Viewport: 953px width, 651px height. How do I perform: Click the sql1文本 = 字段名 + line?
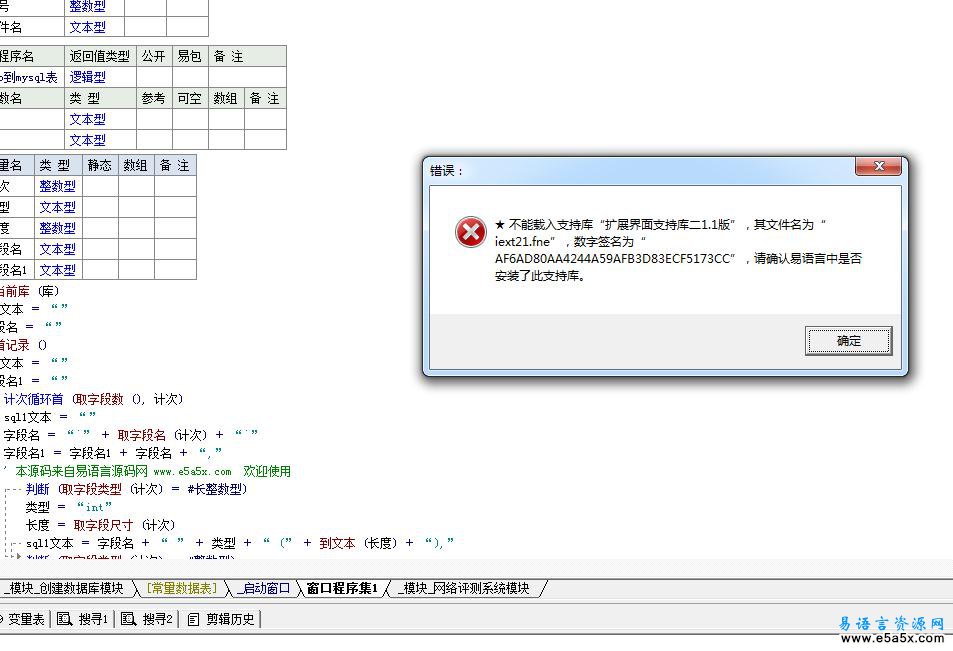[239, 542]
